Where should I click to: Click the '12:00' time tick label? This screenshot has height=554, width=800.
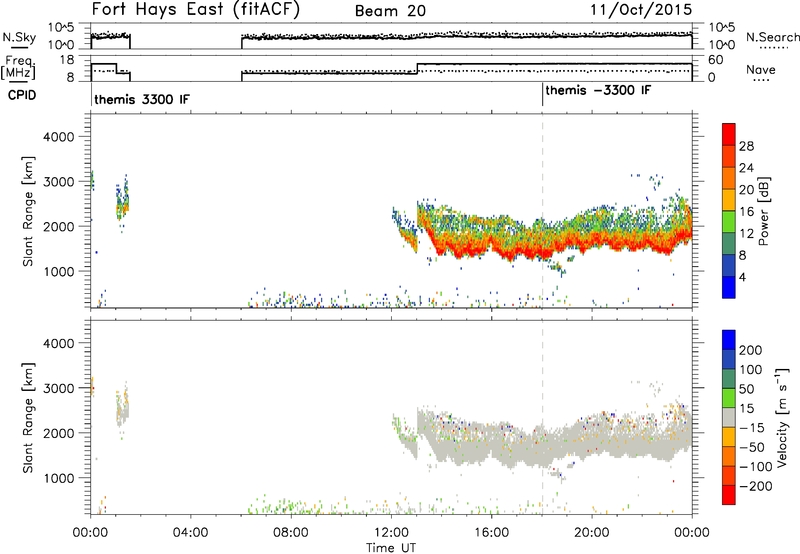(391, 533)
